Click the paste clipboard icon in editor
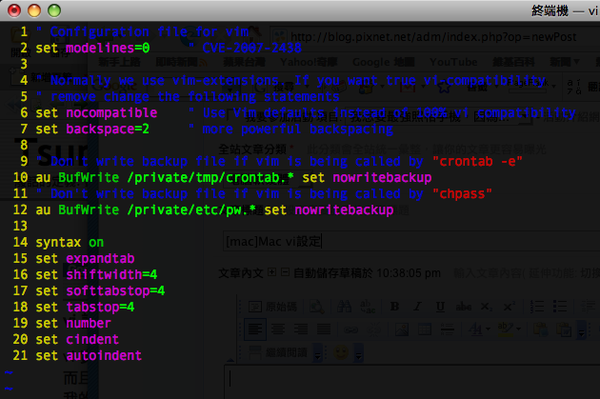This screenshot has width=600, height=399. [x=540, y=330]
